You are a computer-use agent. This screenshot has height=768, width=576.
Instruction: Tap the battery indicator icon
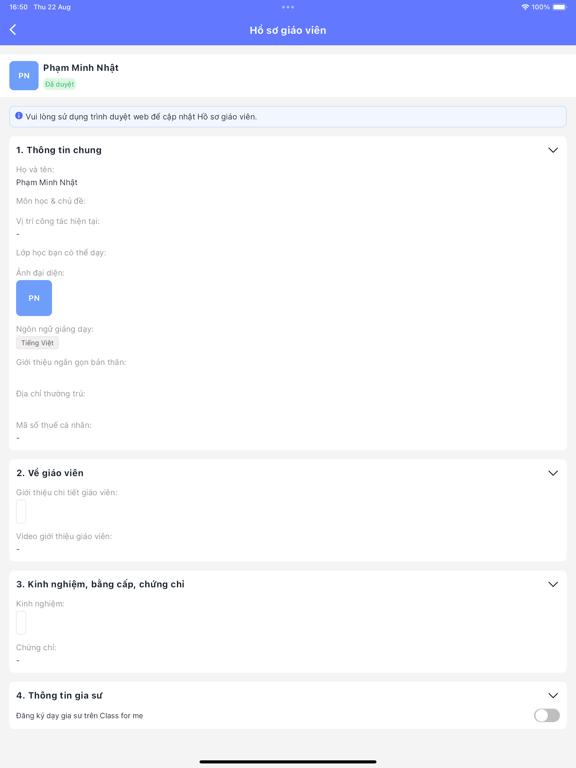point(559,7)
